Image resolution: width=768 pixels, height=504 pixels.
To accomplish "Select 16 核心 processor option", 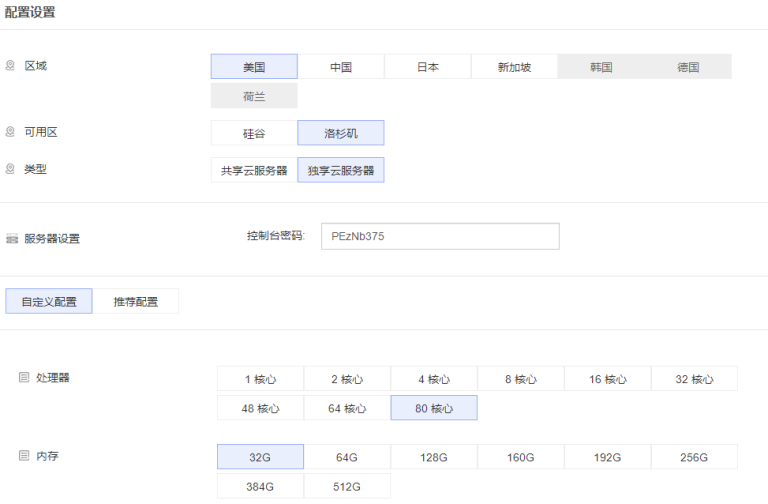I will pyautogui.click(x=607, y=379).
